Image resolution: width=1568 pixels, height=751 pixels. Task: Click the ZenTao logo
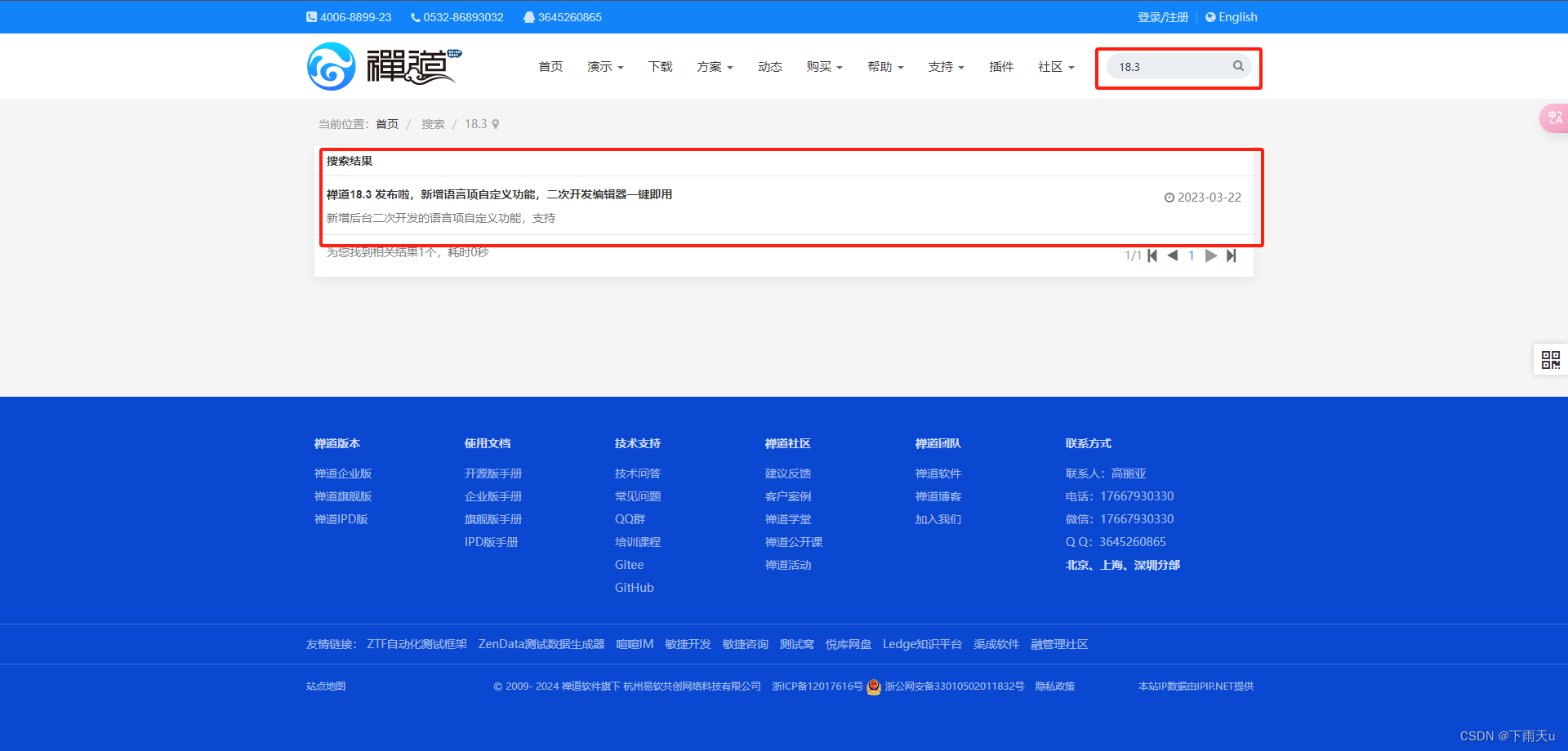pos(384,66)
